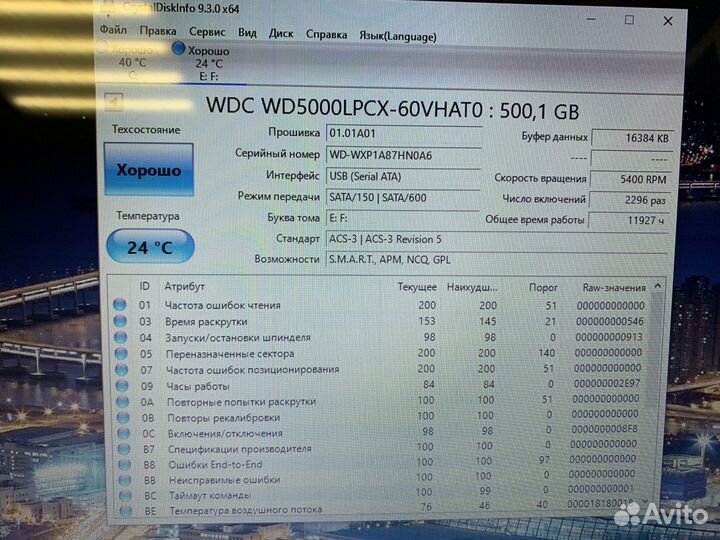Open the Справка menu
This screenshot has width=720, height=540.
tap(326, 34)
